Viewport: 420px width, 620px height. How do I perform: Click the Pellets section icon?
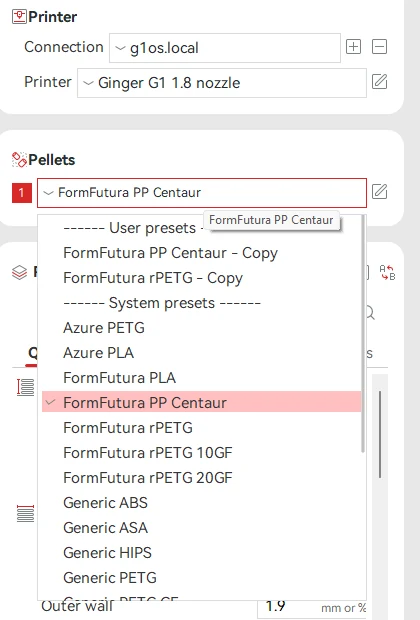(x=19, y=160)
